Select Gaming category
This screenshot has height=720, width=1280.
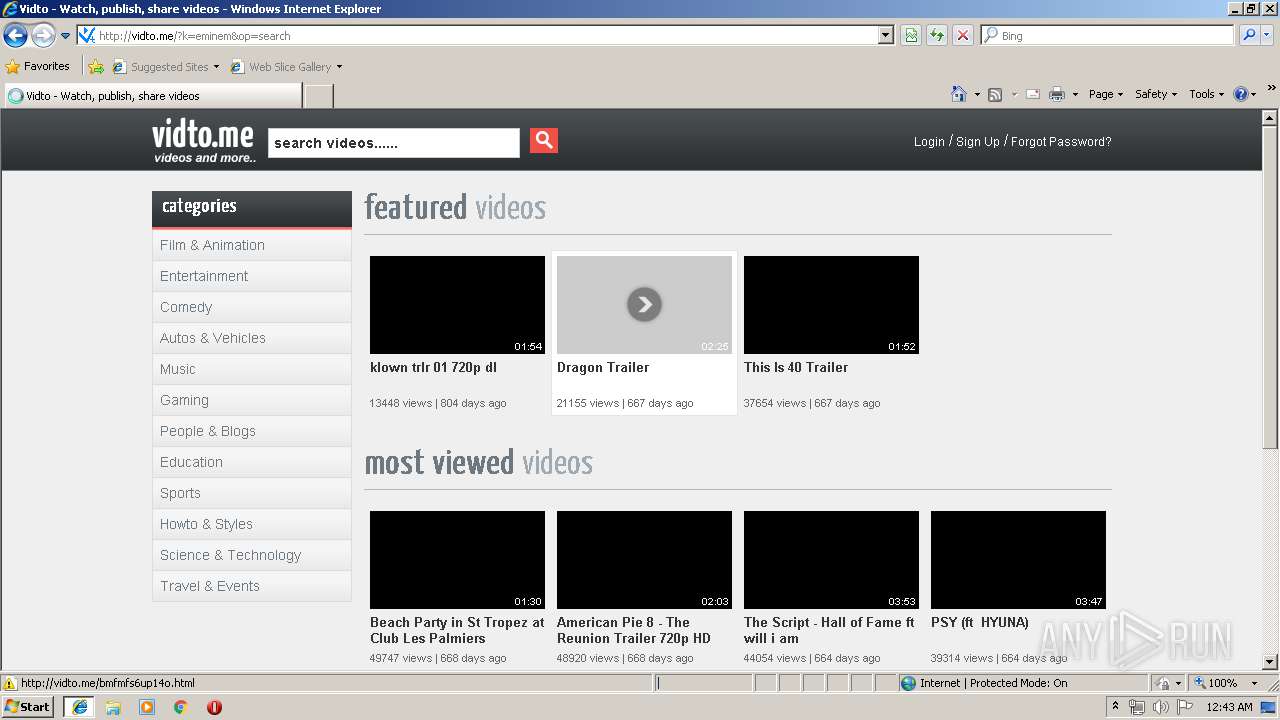[252, 400]
